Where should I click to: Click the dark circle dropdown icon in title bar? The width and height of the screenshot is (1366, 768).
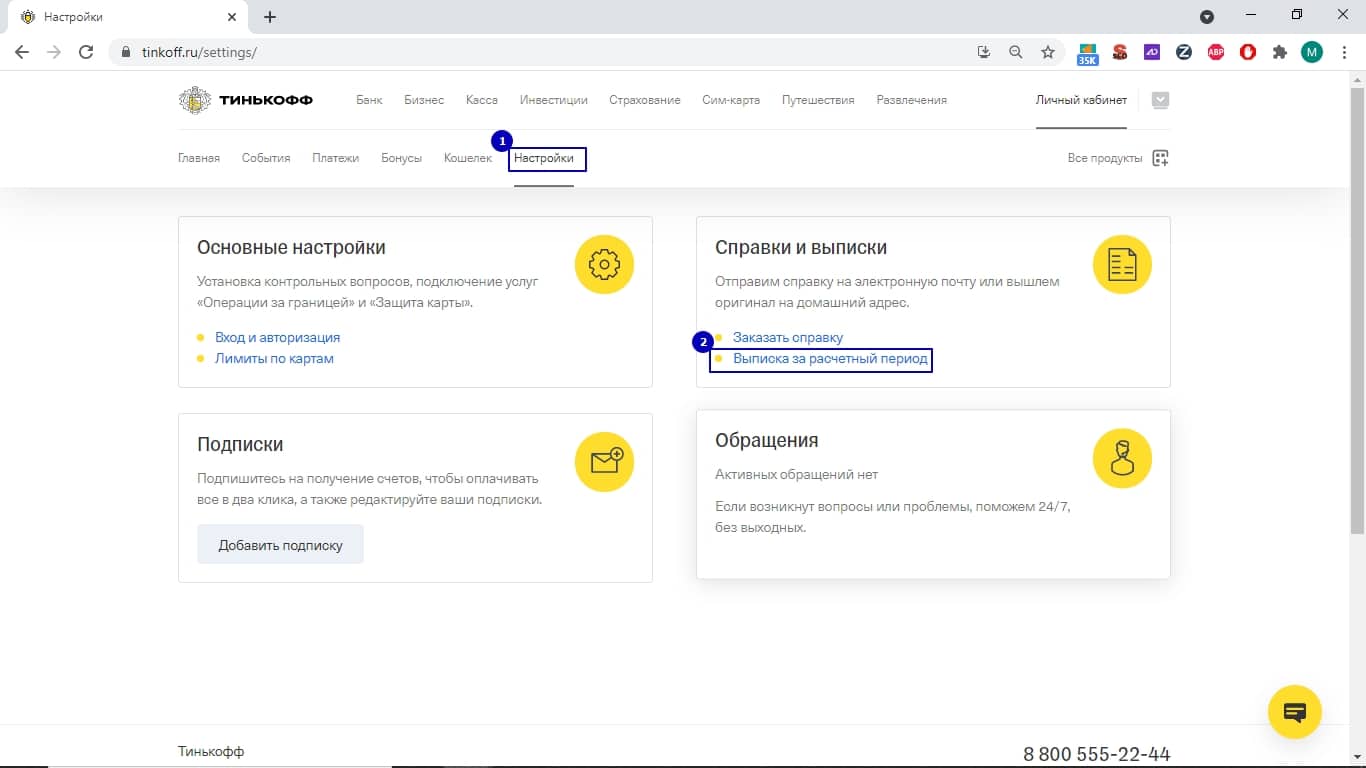(x=1207, y=17)
